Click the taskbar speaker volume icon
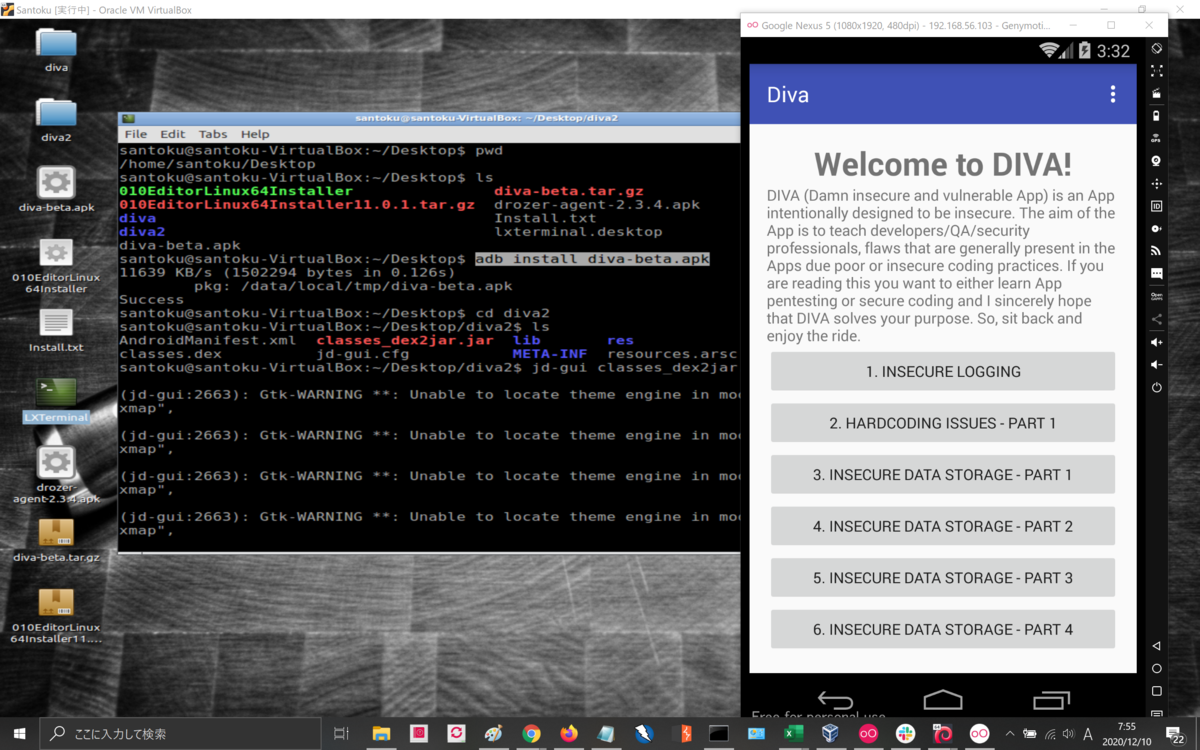 (x=1067, y=733)
